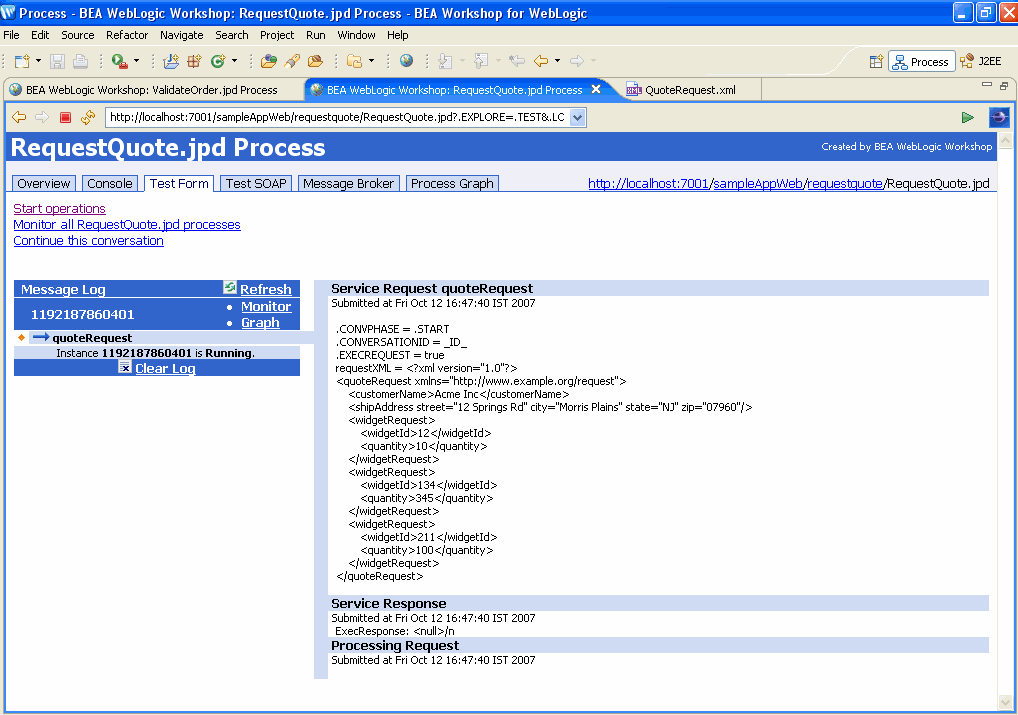Click the browser Refresh icon
This screenshot has height=715, width=1018.
pyautogui.click(x=88, y=118)
